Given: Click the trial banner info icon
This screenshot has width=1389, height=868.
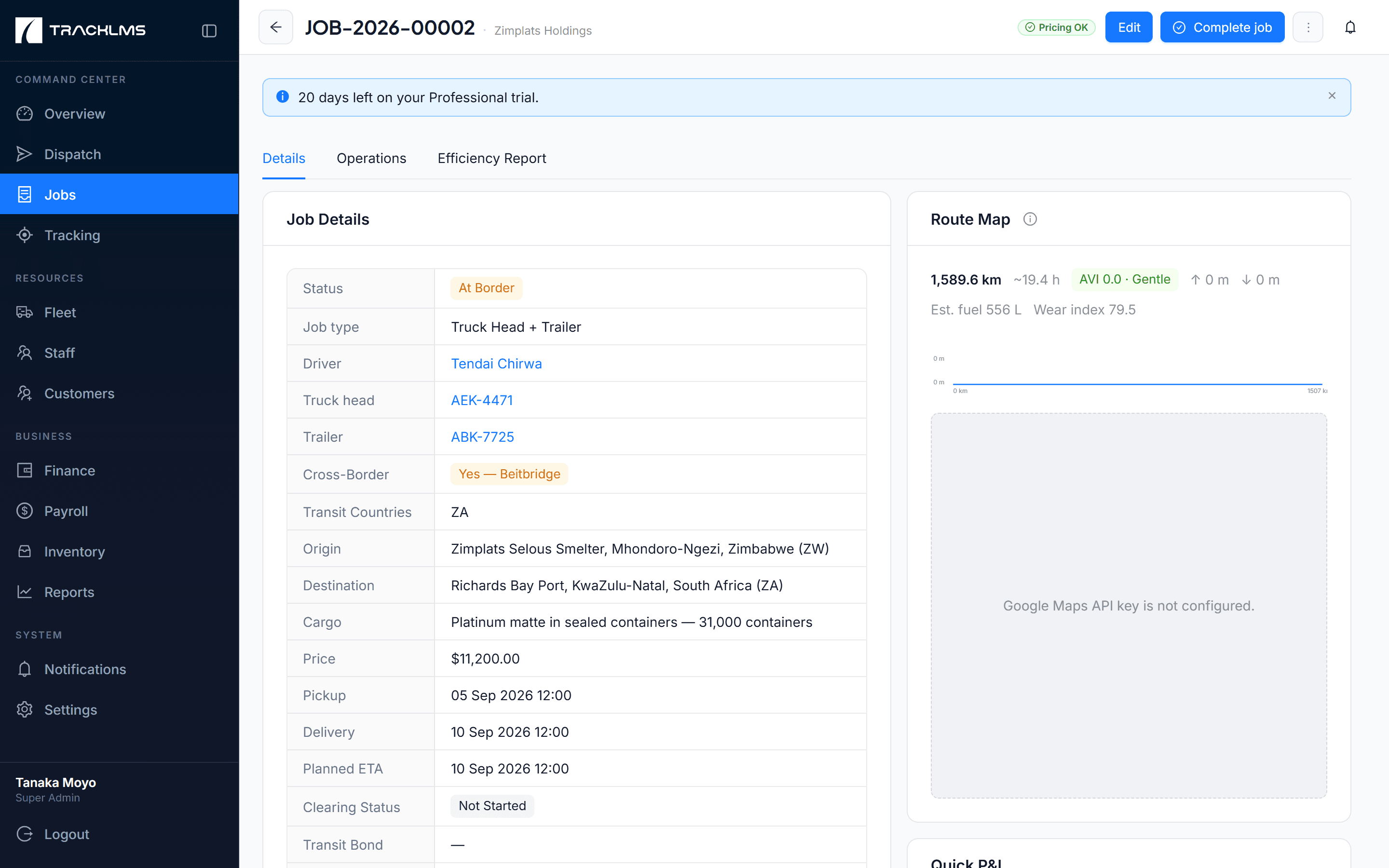Looking at the screenshot, I should [x=283, y=96].
